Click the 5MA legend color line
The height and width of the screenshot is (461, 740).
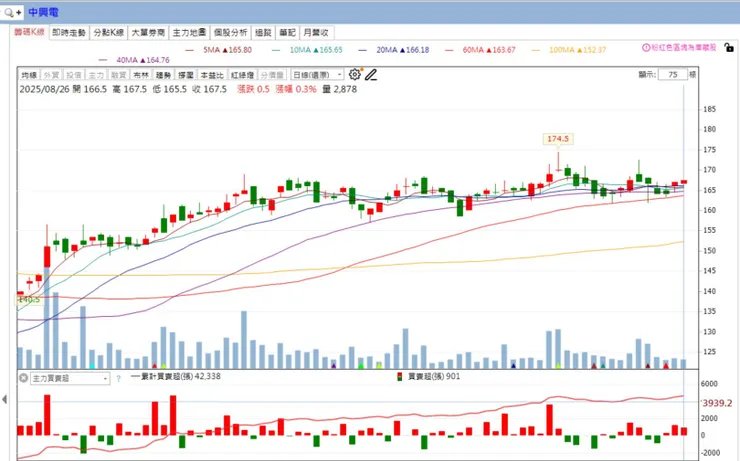pyautogui.click(x=190, y=50)
